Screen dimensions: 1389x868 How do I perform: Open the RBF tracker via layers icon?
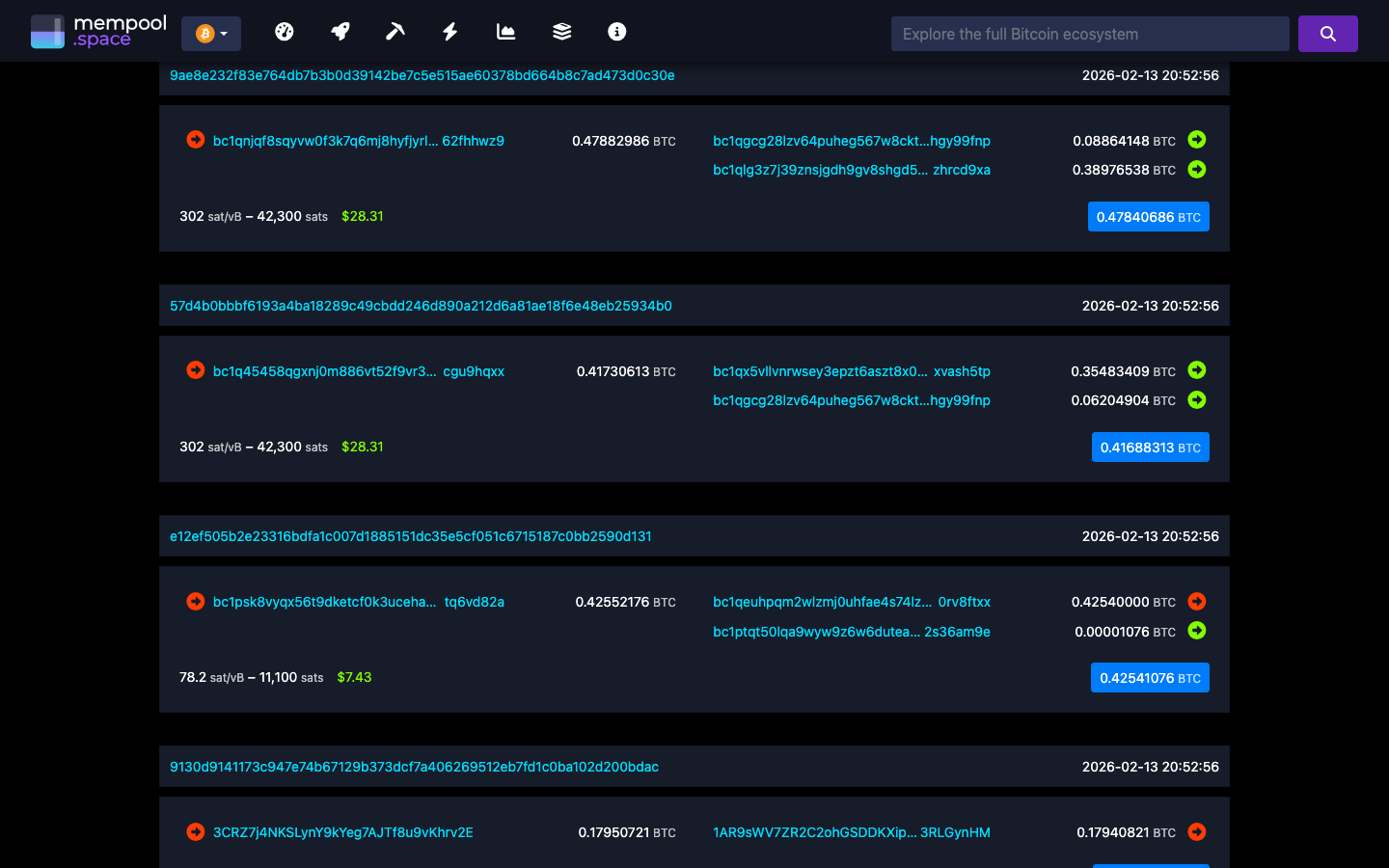pyautogui.click(x=560, y=31)
